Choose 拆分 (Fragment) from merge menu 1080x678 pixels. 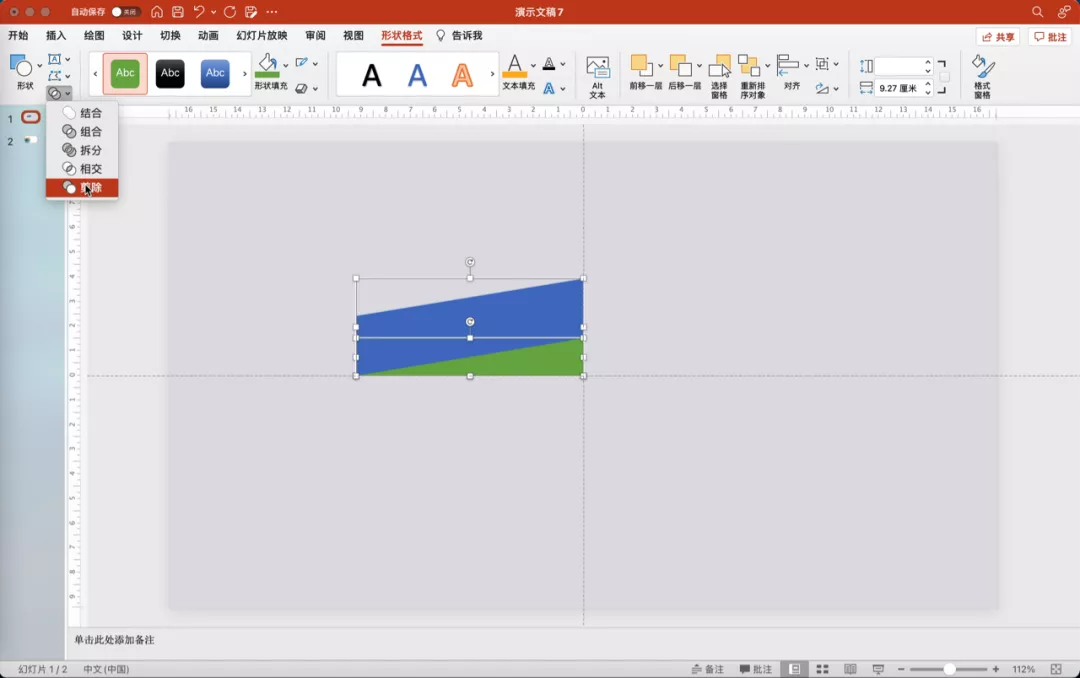(82, 150)
